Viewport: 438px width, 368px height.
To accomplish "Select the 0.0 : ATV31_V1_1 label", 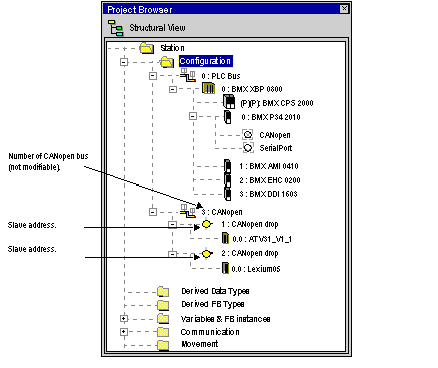I will tap(262, 239).
